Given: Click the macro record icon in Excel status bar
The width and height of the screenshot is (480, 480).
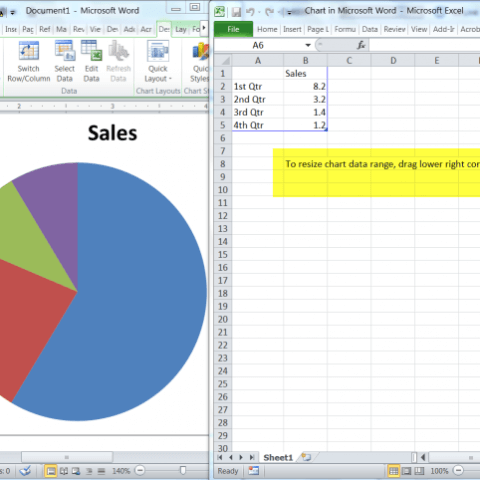Looking at the screenshot, I should click(253, 471).
